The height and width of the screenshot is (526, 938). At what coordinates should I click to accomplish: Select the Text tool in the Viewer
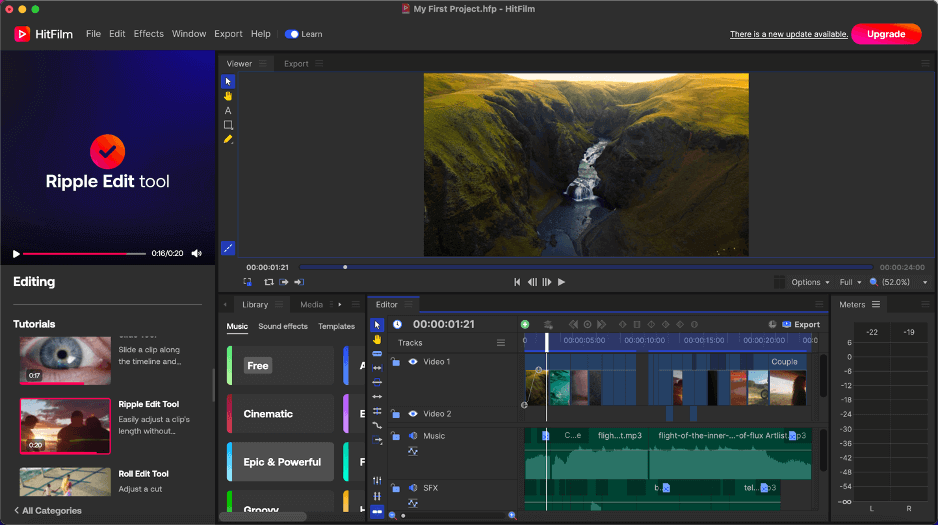click(x=228, y=111)
